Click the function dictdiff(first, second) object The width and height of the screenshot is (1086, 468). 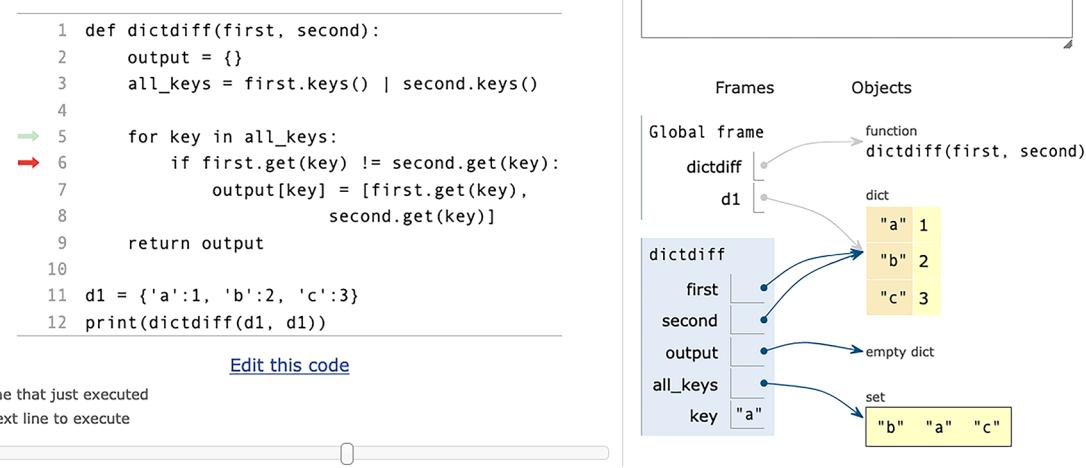[x=974, y=151]
